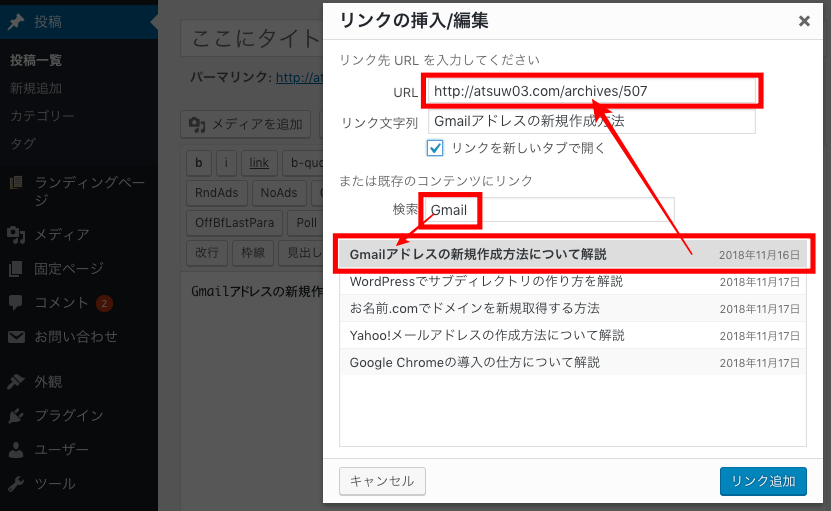
Task: Select WordPressでサブディレクトリの作り方を解説 result
Action: click(572, 281)
